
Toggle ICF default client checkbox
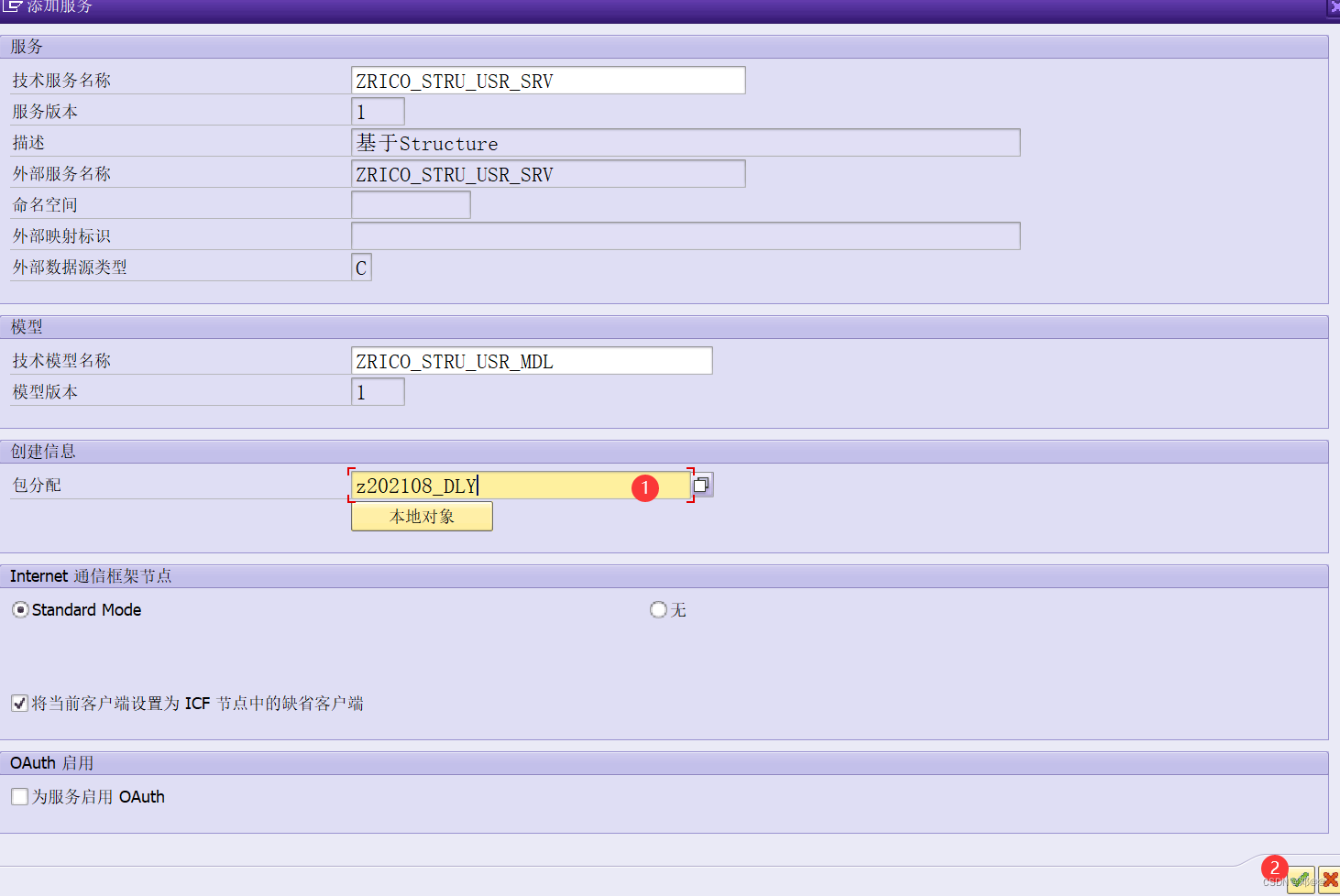point(19,703)
